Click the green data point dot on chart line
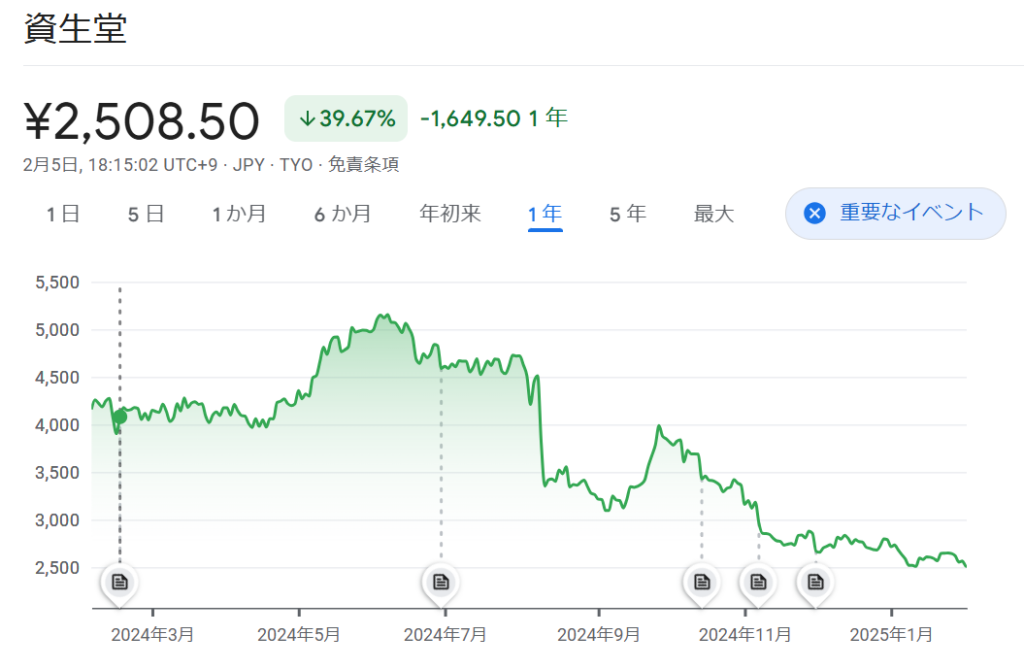 (x=120, y=416)
